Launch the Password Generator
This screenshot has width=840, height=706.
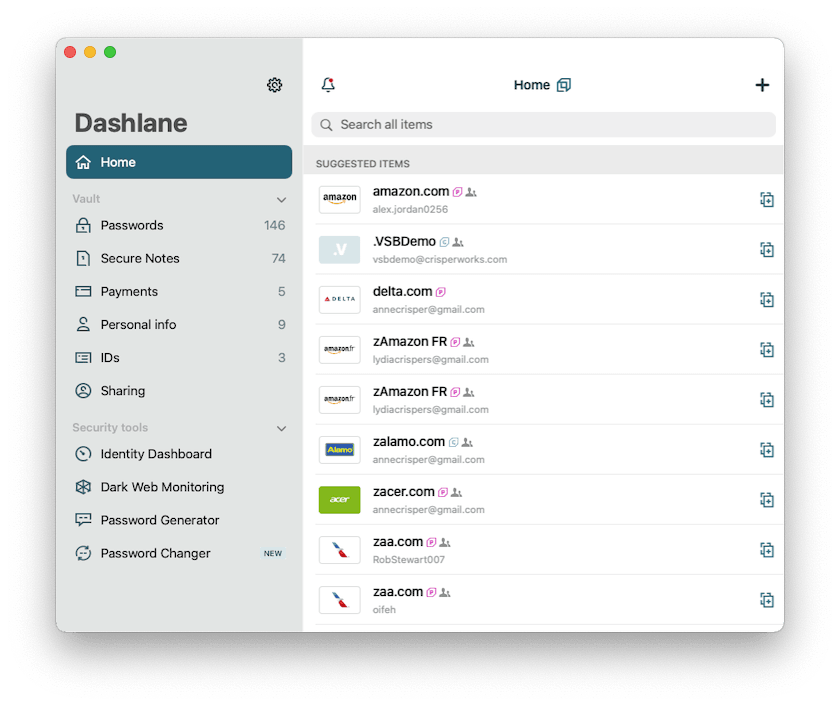click(x=160, y=521)
